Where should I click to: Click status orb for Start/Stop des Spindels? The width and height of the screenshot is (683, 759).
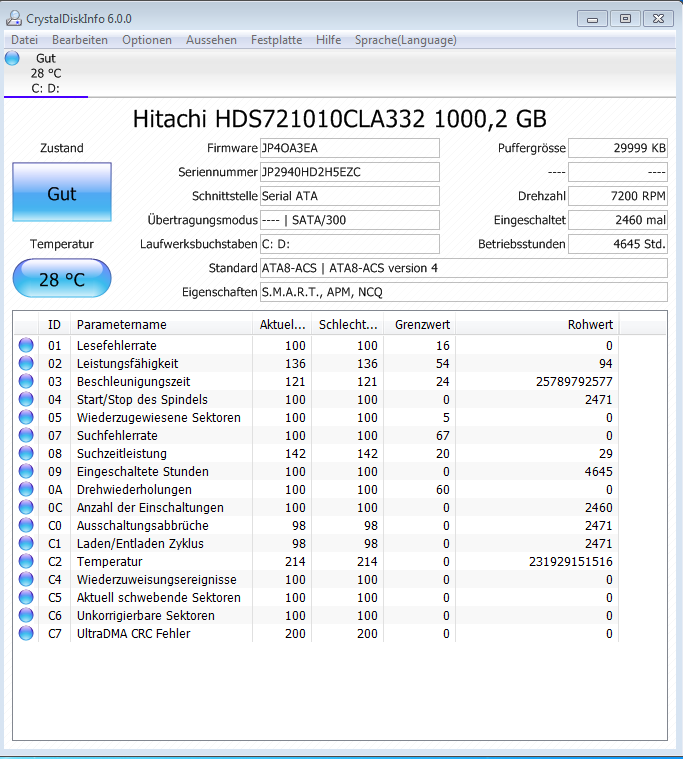coord(26,399)
